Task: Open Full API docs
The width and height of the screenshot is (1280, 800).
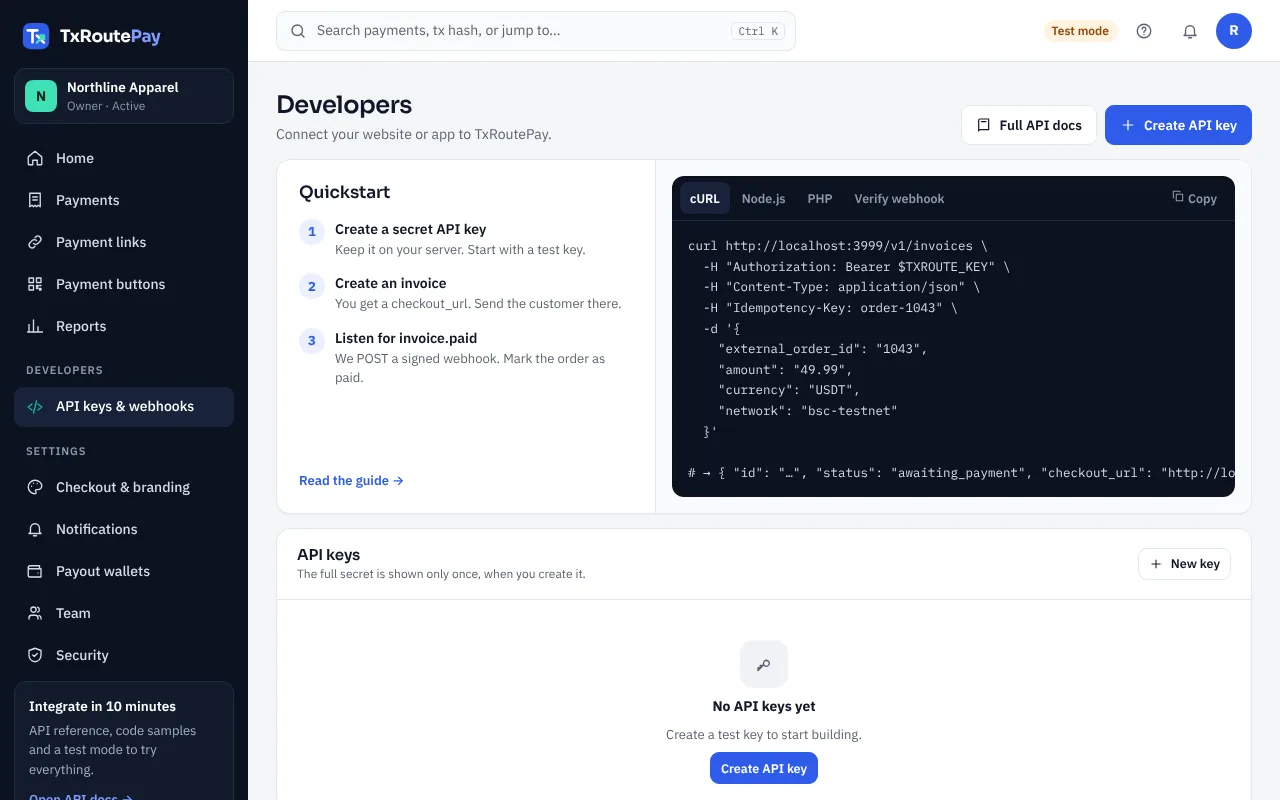Action: (x=1029, y=125)
